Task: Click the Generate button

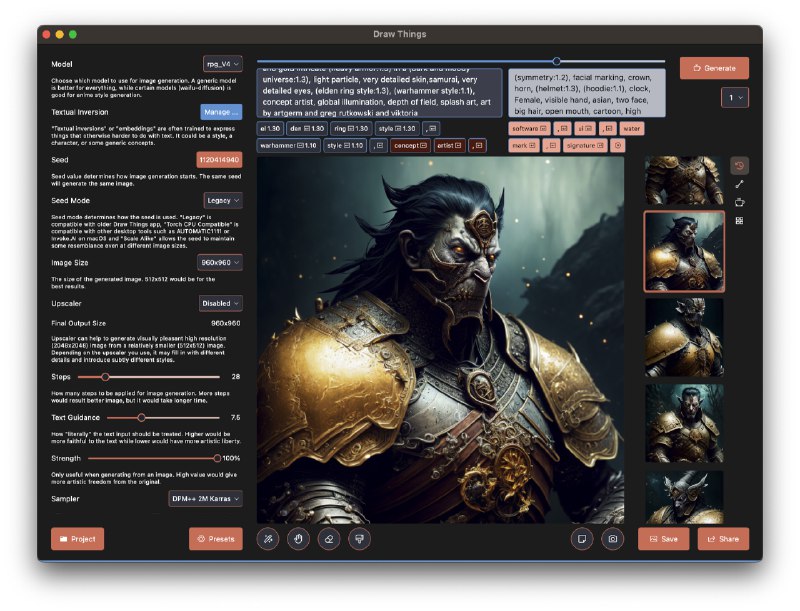Action: (x=714, y=68)
